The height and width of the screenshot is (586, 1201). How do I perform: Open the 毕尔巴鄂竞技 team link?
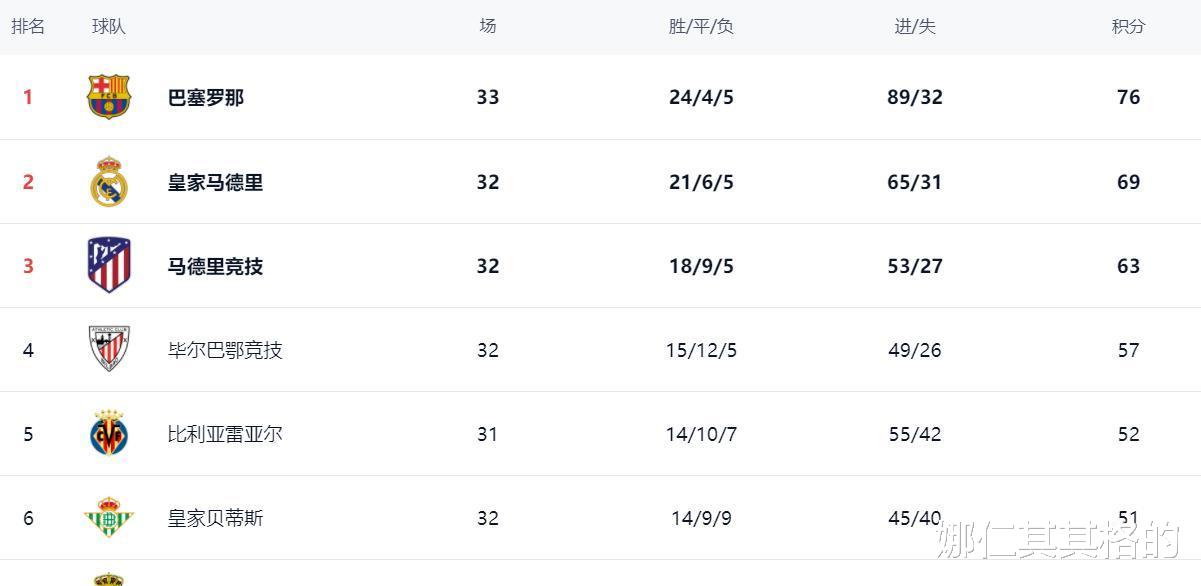tap(225, 350)
